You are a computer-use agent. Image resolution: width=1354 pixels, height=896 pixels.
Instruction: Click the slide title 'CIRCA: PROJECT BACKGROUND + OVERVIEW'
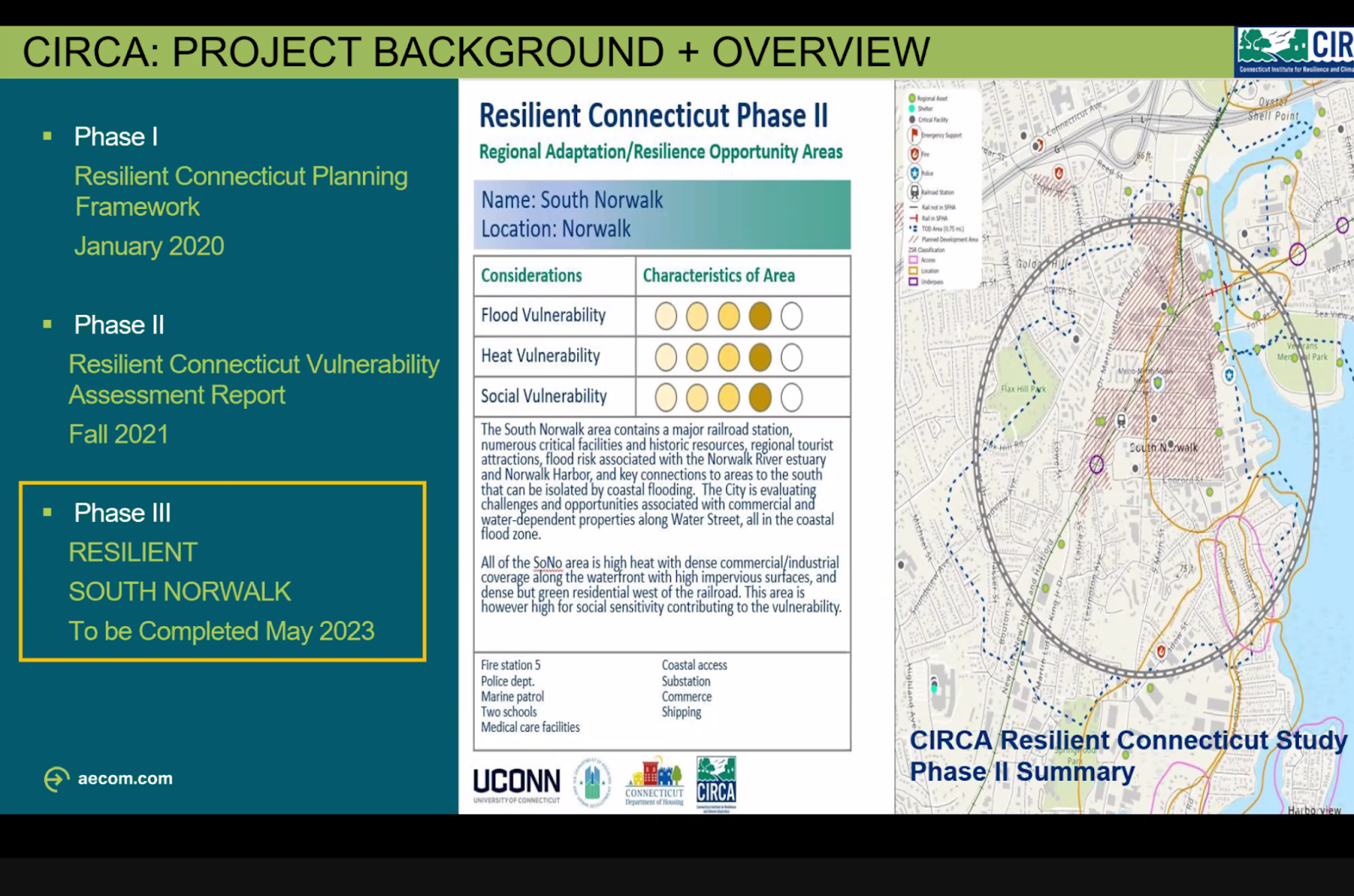pyautogui.click(x=476, y=52)
